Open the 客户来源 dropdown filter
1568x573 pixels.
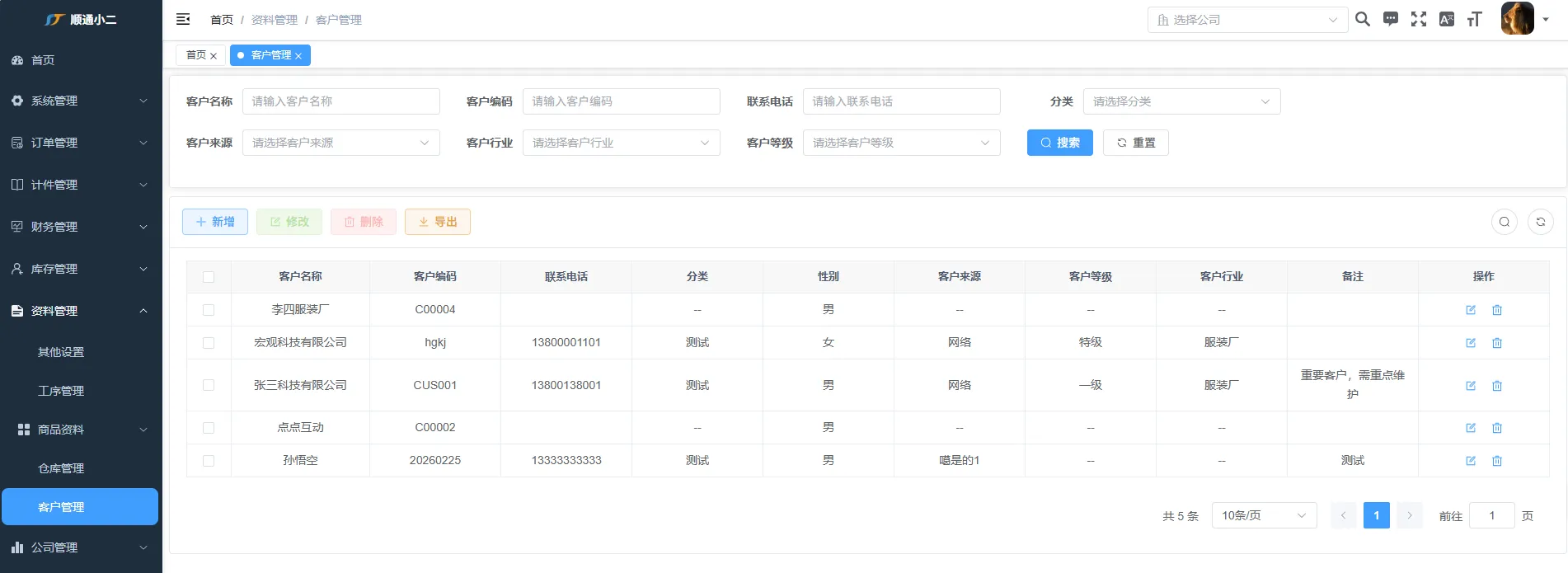(340, 143)
